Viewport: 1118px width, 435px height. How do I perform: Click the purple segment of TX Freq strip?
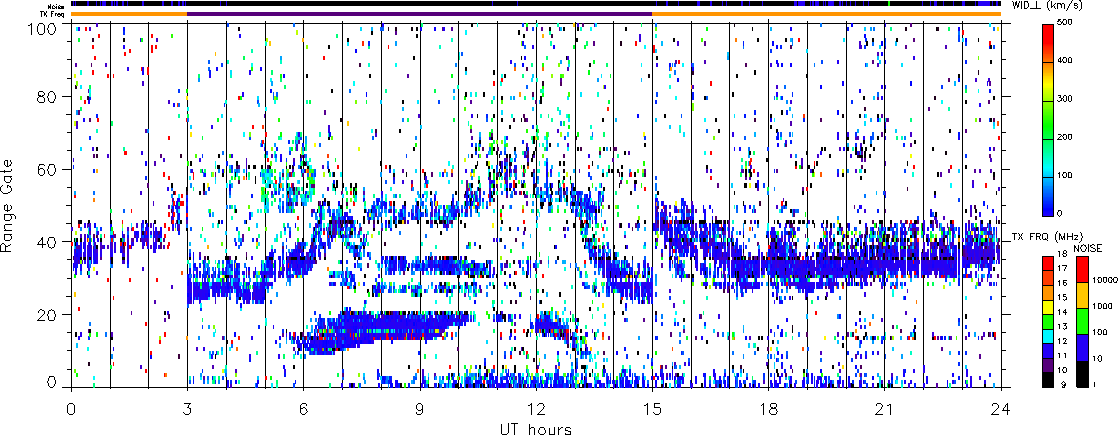(419, 14)
